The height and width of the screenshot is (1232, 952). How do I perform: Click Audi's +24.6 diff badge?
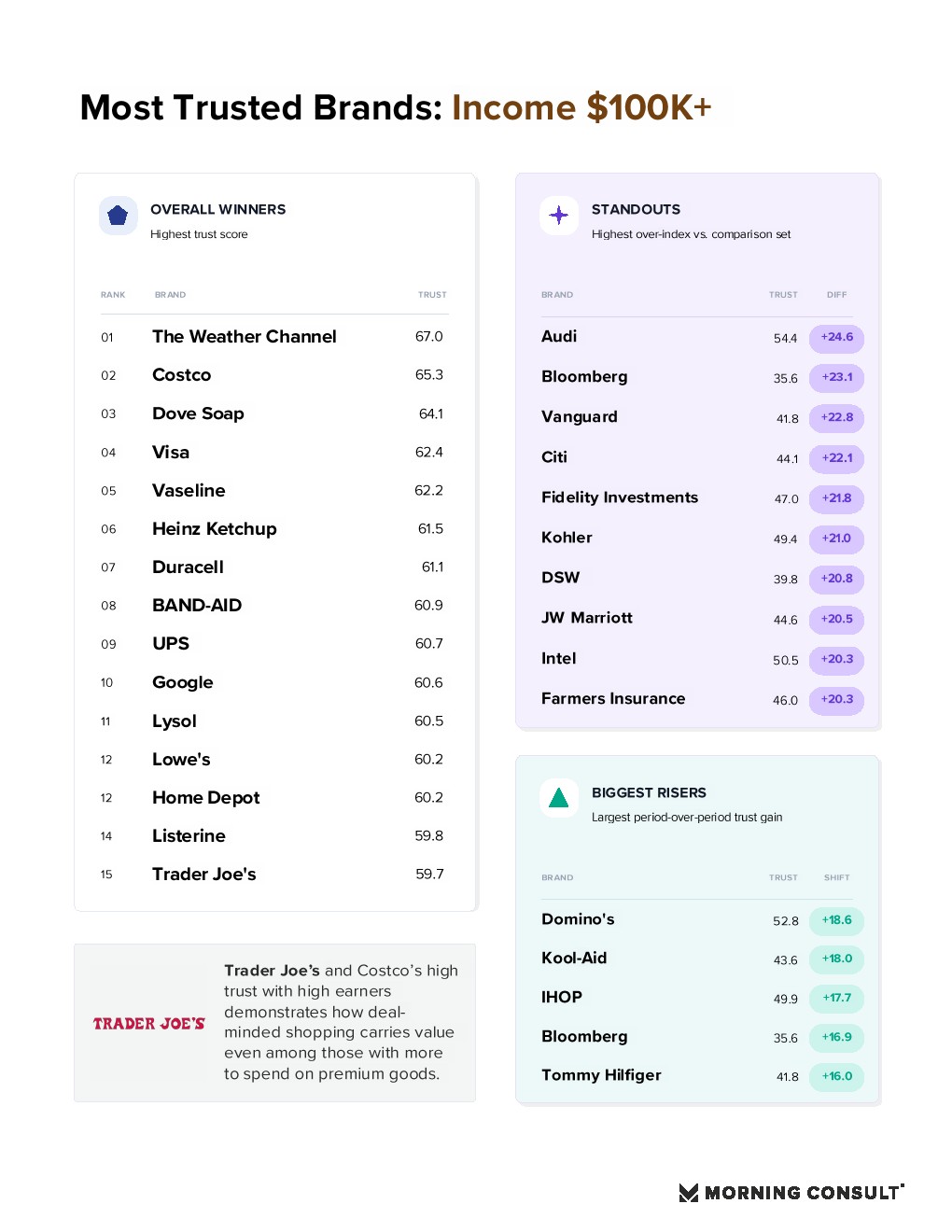click(836, 338)
